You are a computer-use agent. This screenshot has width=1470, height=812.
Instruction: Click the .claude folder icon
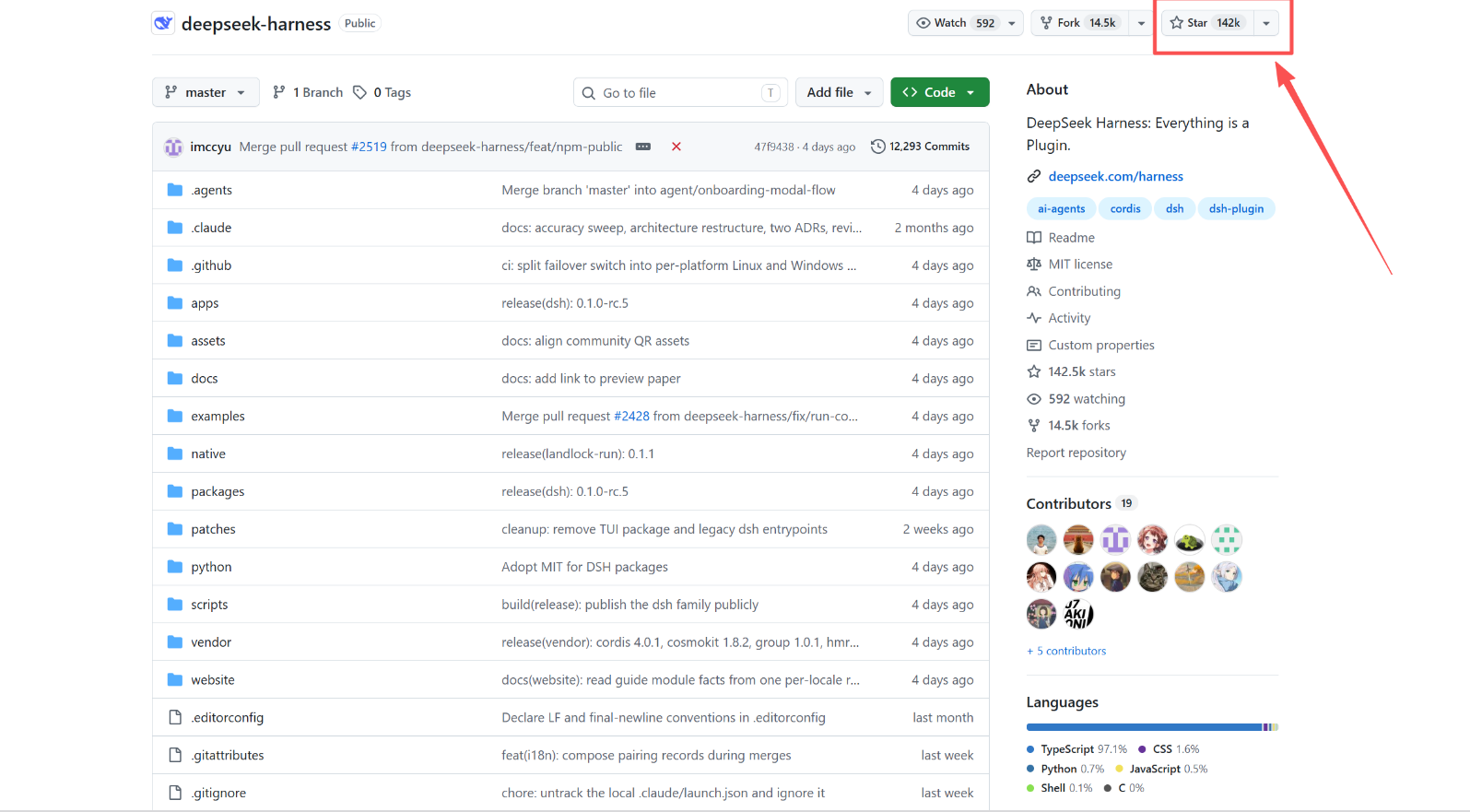coord(175,228)
